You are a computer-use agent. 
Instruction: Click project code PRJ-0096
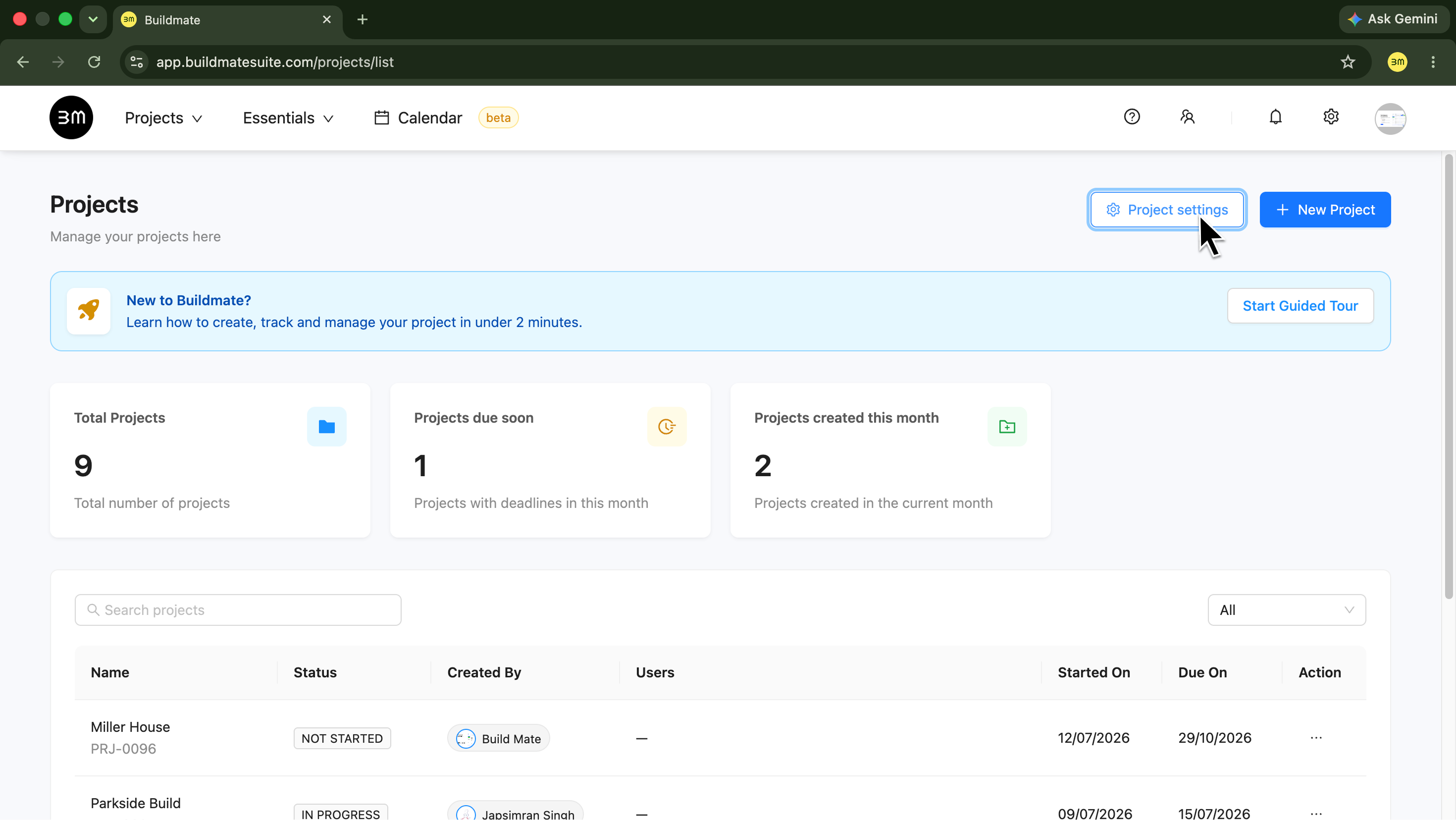coord(123,749)
